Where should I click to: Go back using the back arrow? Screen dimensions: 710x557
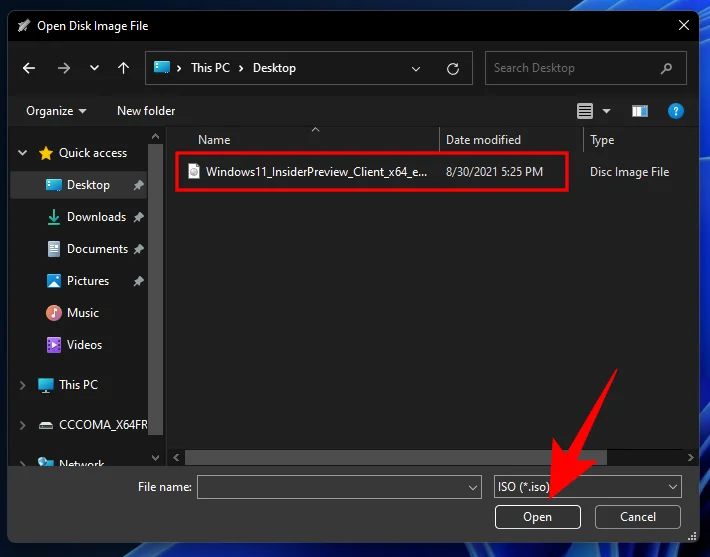pos(29,68)
